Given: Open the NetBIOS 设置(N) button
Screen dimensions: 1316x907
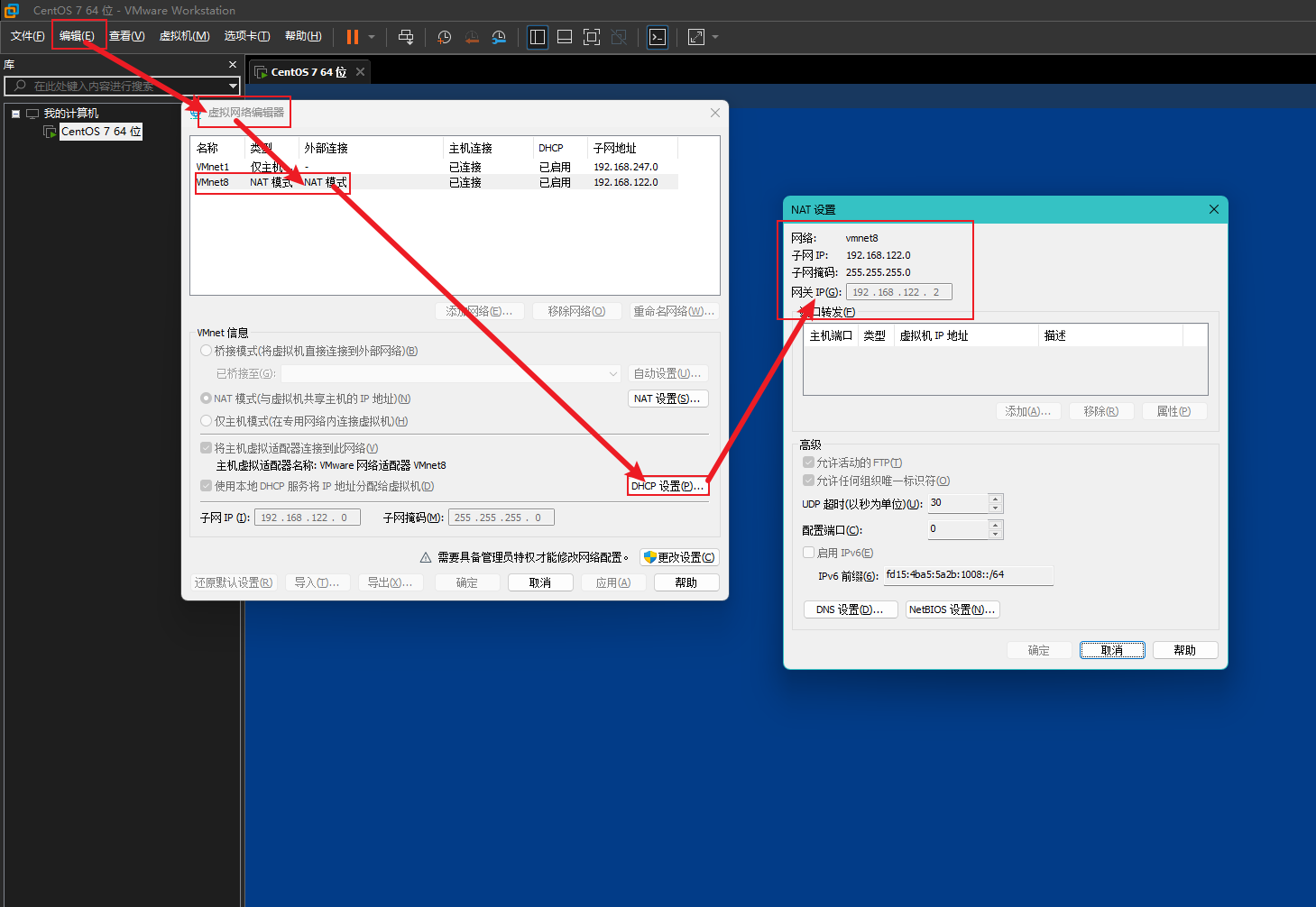Looking at the screenshot, I should pos(952,609).
